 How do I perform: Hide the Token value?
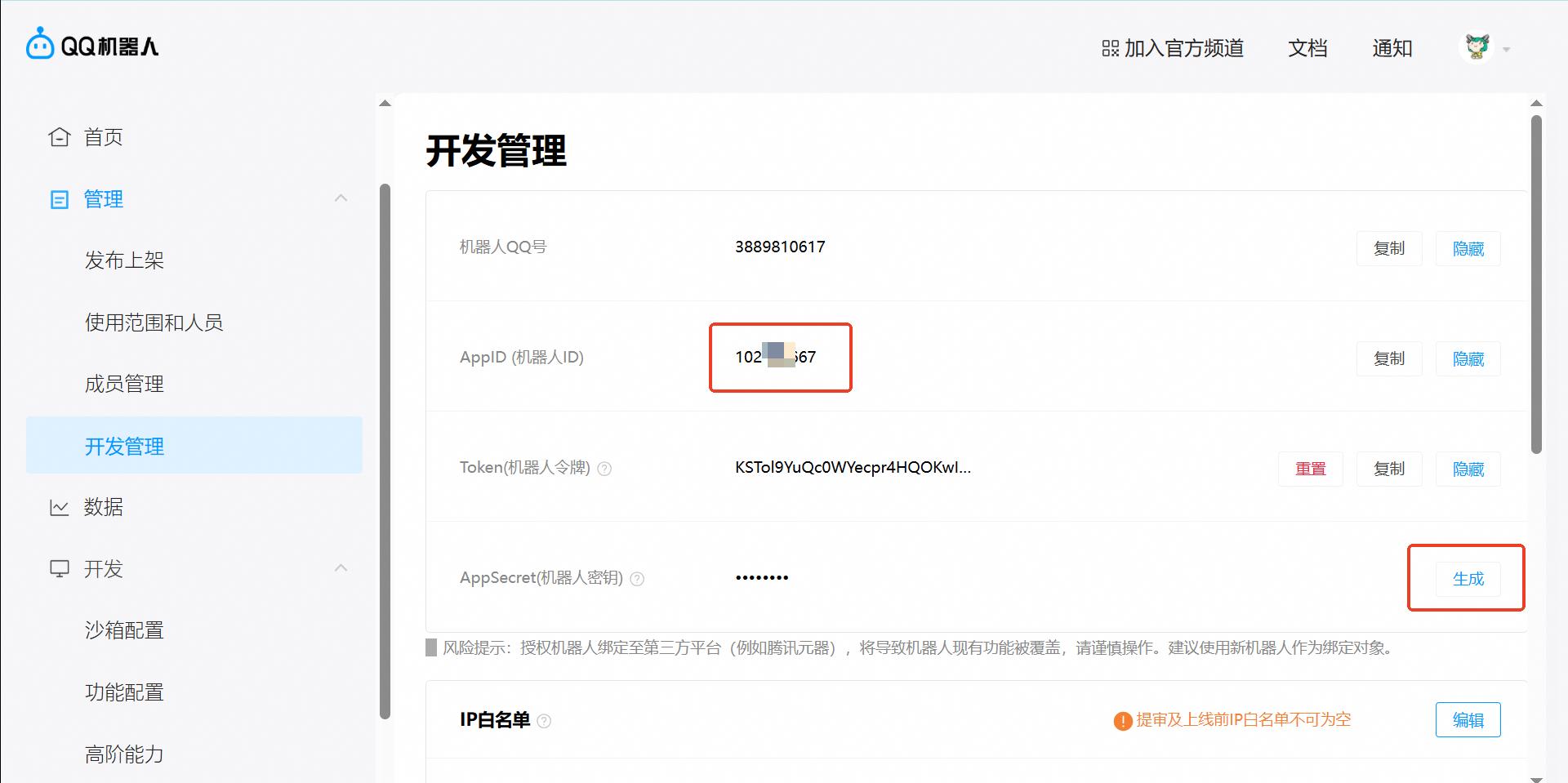[x=1468, y=469]
